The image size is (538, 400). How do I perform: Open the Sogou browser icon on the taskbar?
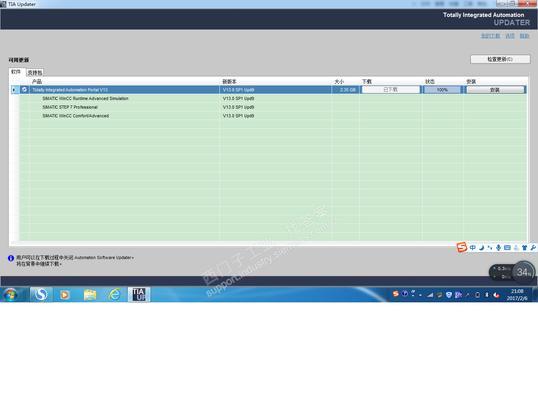pos(41,294)
